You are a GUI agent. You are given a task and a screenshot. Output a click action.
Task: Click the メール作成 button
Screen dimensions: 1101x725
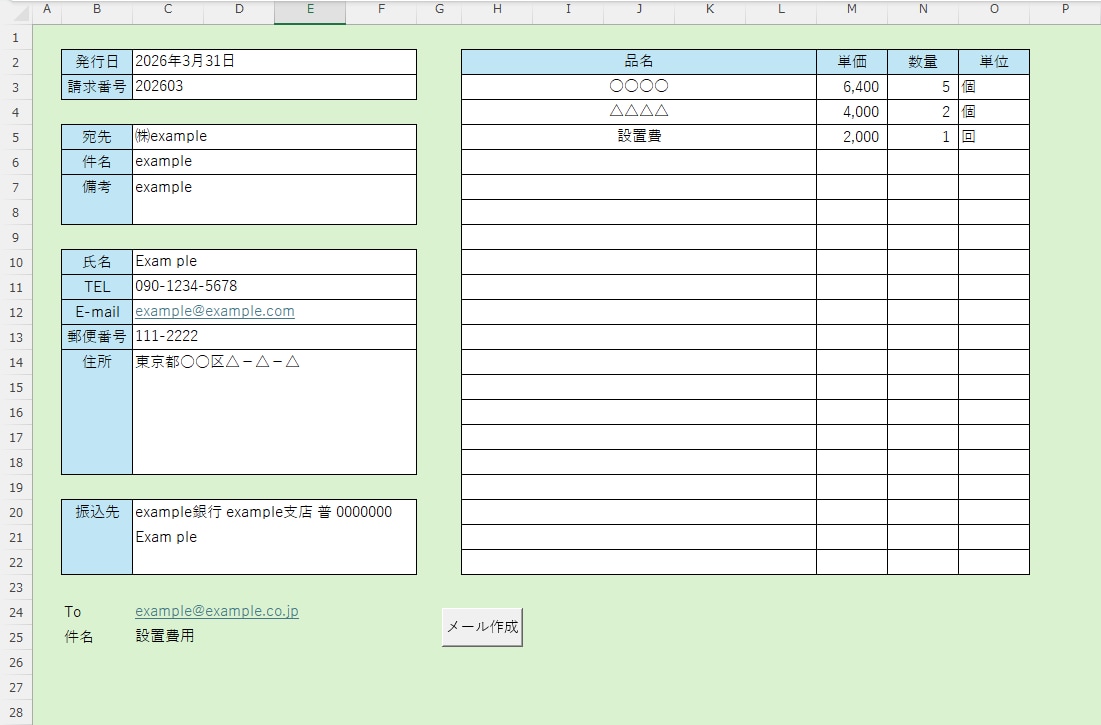click(482, 627)
